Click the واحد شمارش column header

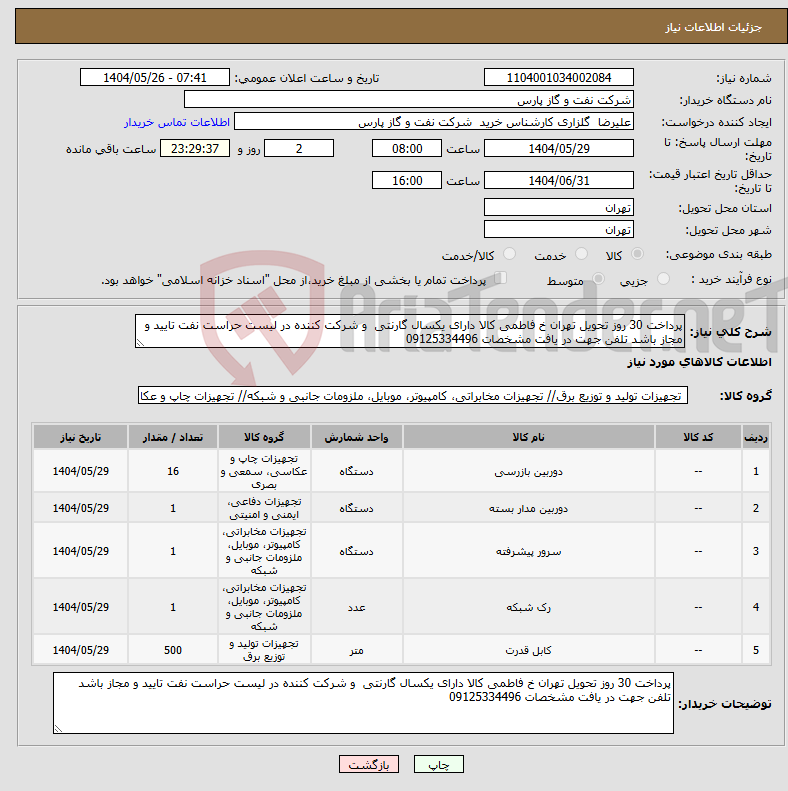[x=356, y=437]
